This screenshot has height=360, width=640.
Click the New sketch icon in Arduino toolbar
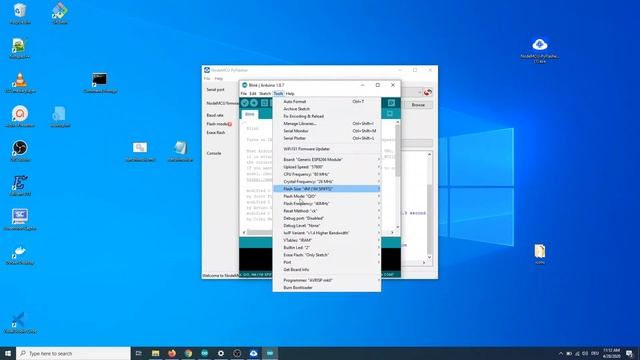click(264, 103)
